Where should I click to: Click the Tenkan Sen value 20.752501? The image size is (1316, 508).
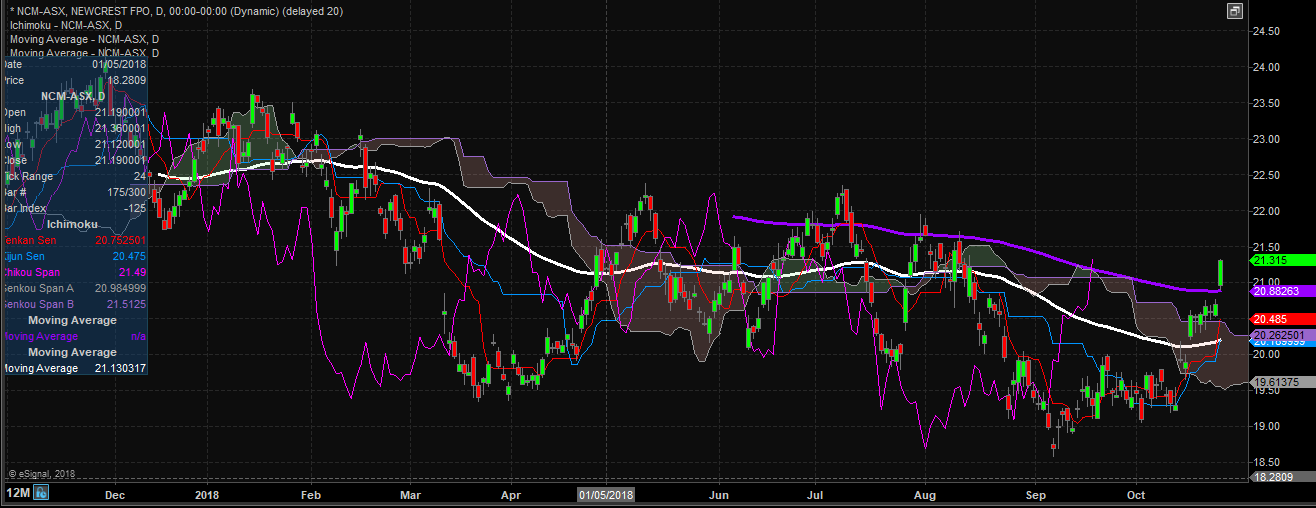tap(120, 240)
